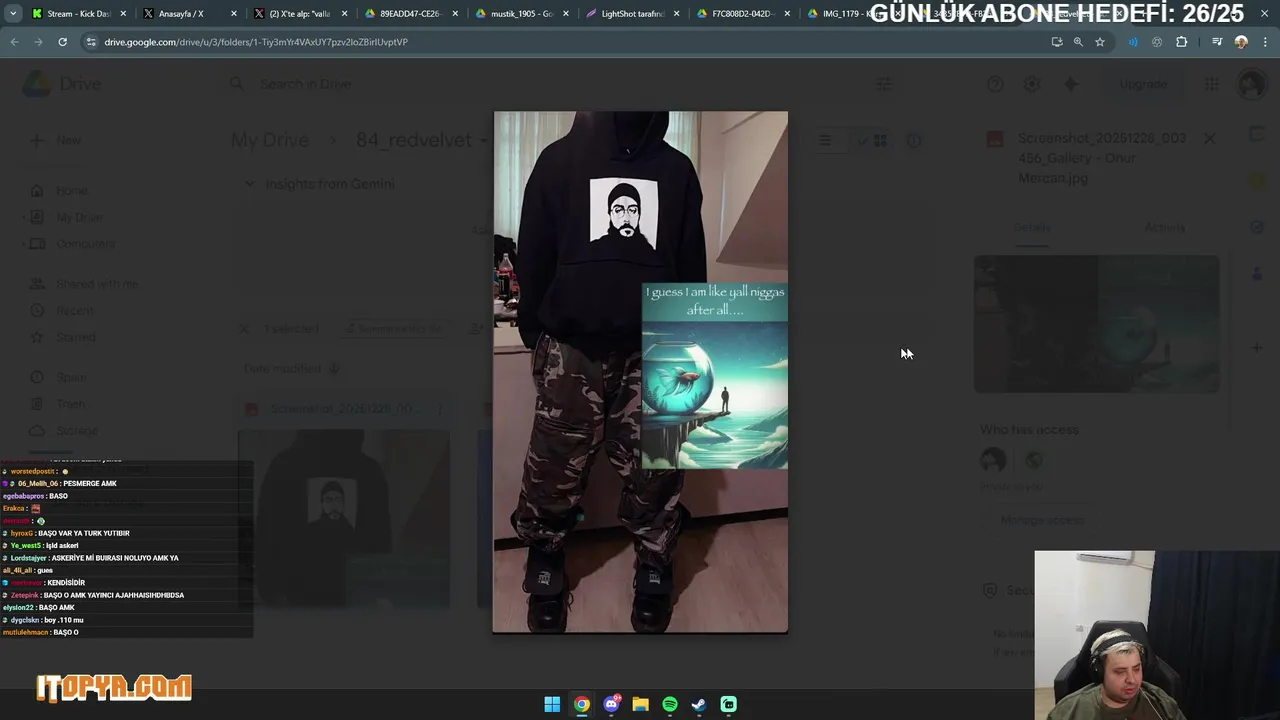Toggle Date modified sort direction arrow

click(x=334, y=369)
